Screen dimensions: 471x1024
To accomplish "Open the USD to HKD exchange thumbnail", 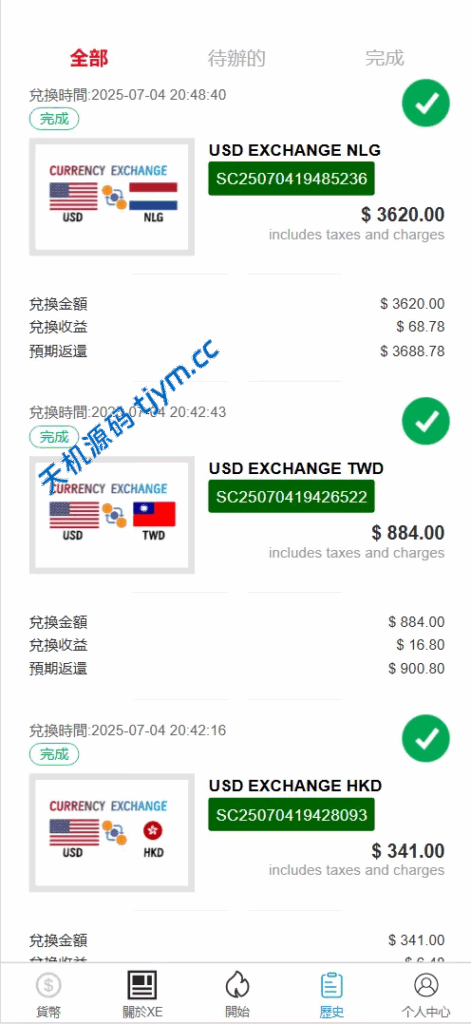I will (112, 833).
